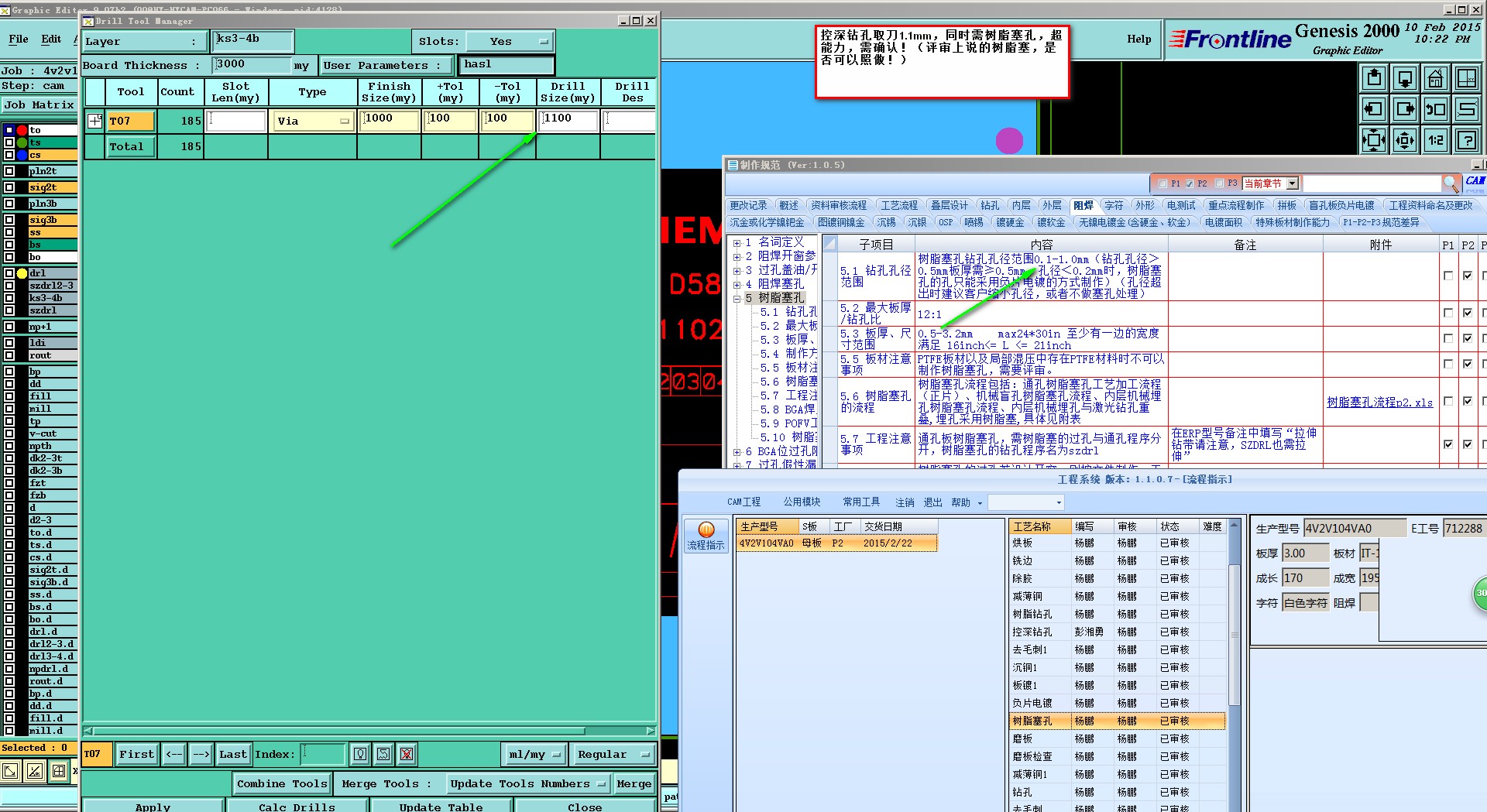1487x812 pixels.
Task: Click the home view icon
Action: pyautogui.click(x=1436, y=77)
